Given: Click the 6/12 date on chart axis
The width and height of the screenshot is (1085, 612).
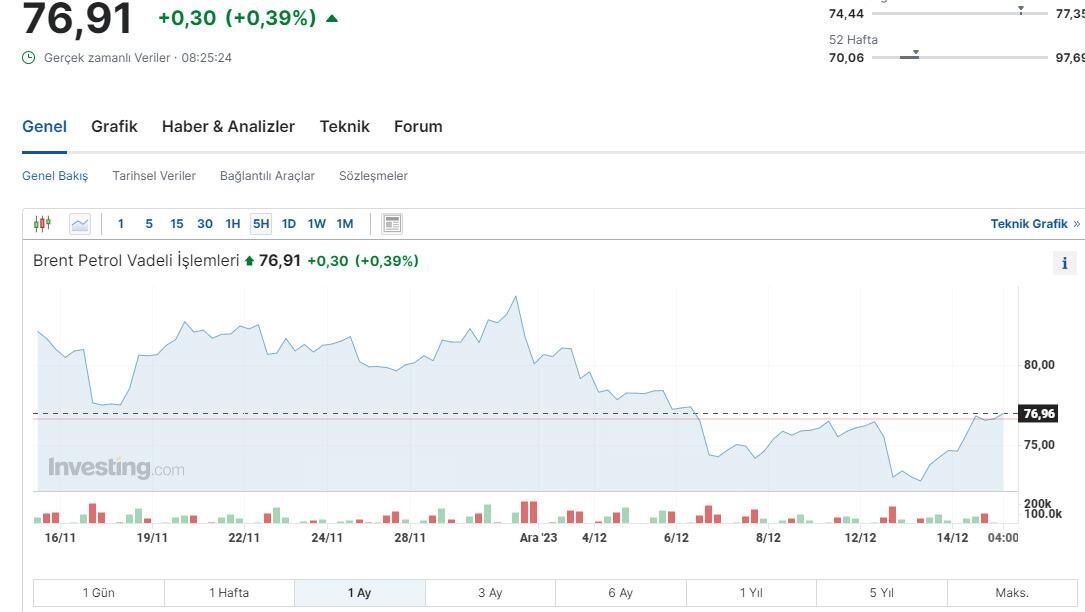Looking at the screenshot, I should tap(676, 538).
